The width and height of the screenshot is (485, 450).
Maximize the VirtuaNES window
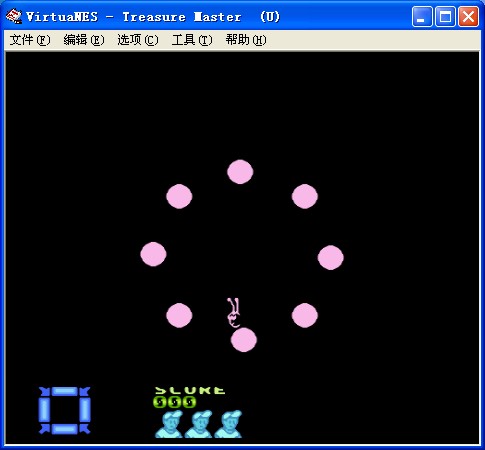[x=445, y=16]
